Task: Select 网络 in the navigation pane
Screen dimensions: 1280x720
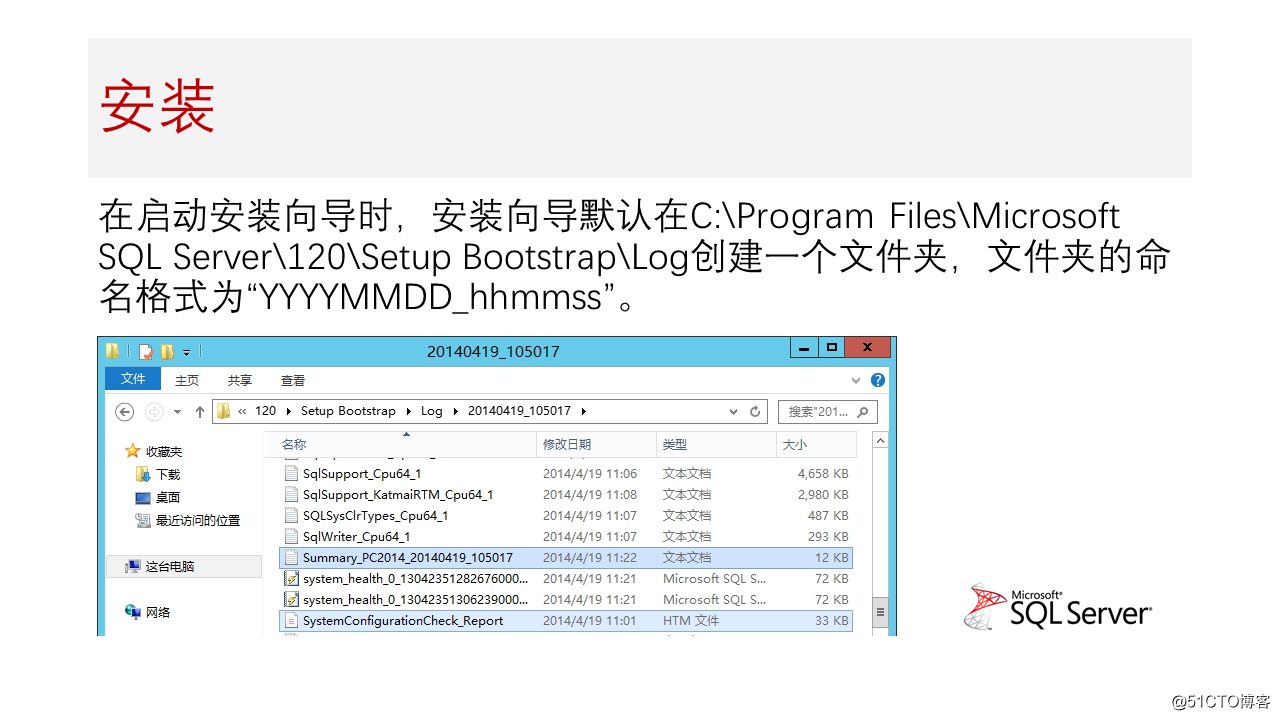Action: pos(158,611)
